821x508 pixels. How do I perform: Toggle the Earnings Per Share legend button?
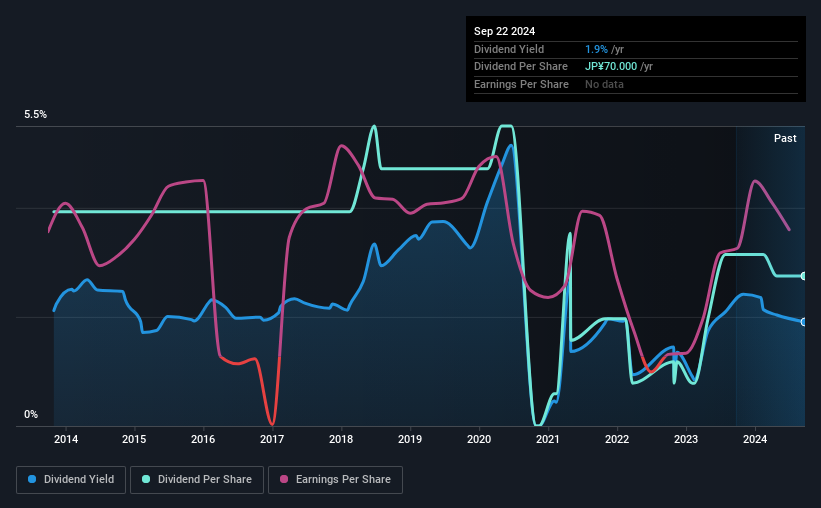point(335,480)
